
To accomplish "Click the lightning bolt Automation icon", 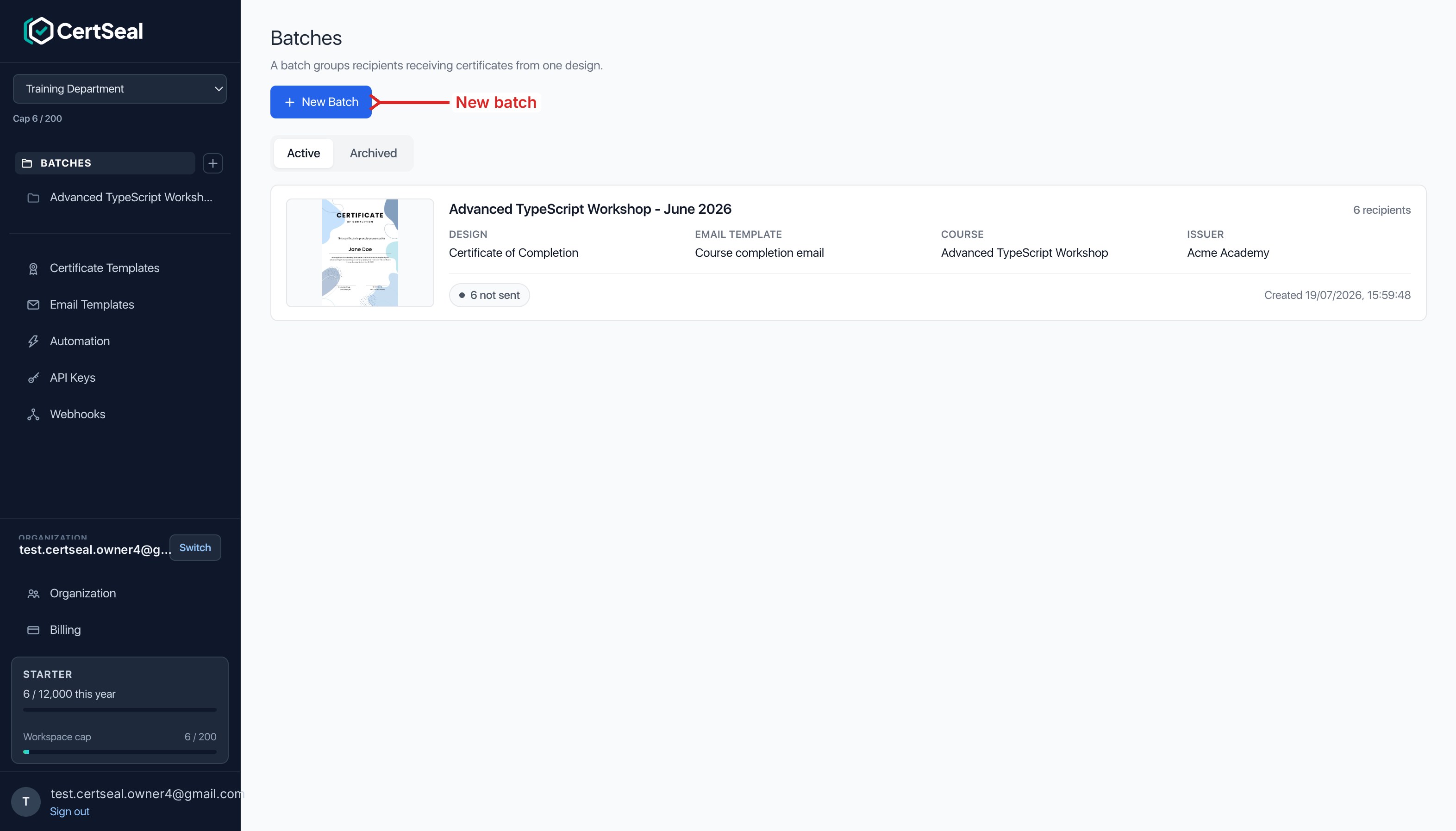I will click(33, 341).
